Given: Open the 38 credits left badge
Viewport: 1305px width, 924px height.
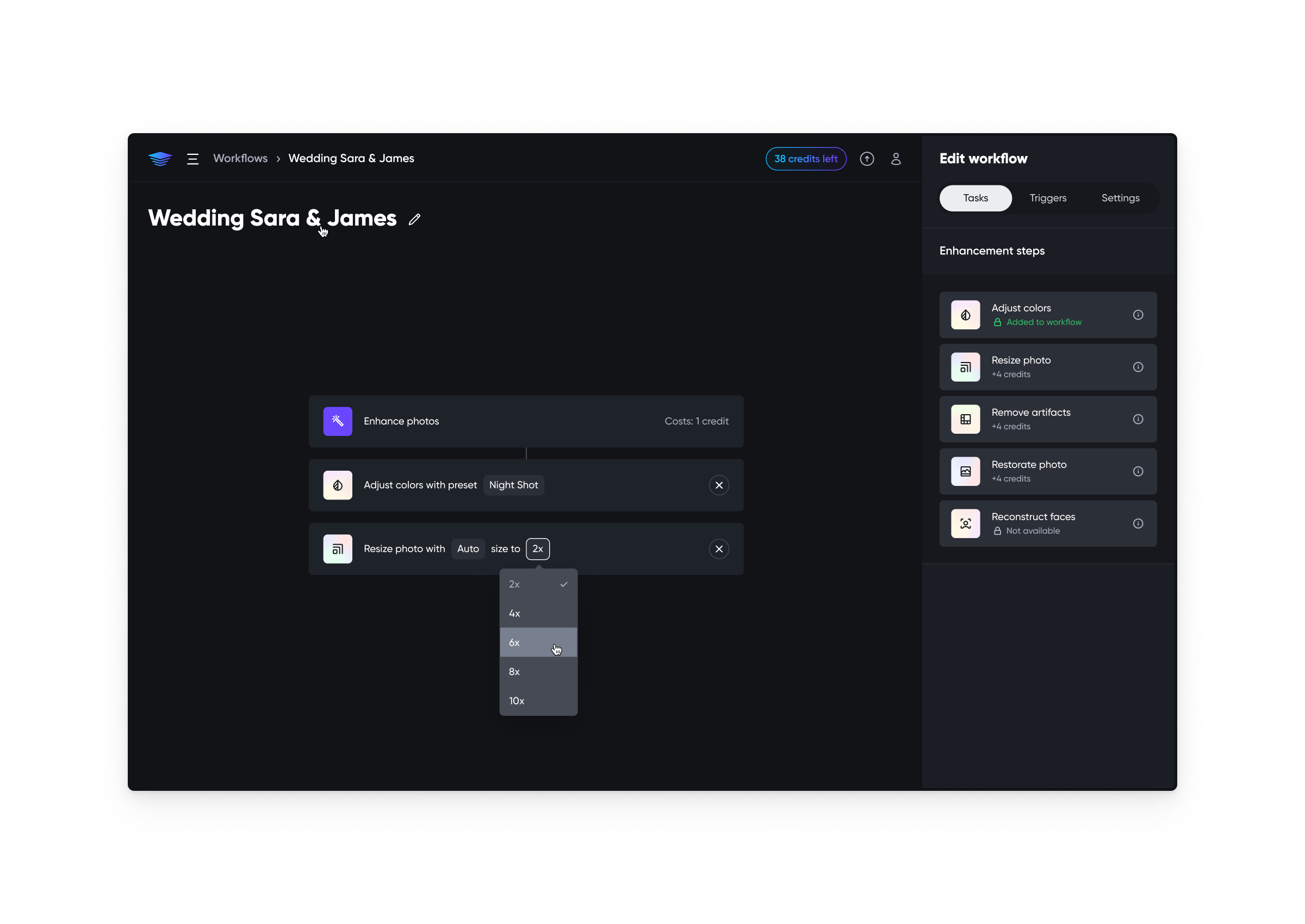Looking at the screenshot, I should [805, 159].
